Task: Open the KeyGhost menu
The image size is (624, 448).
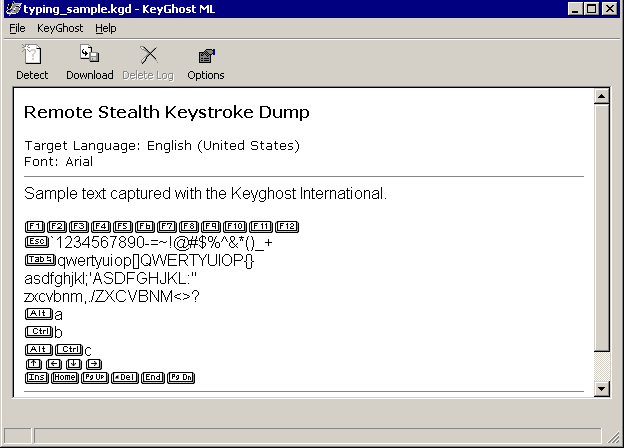Action: click(60, 28)
